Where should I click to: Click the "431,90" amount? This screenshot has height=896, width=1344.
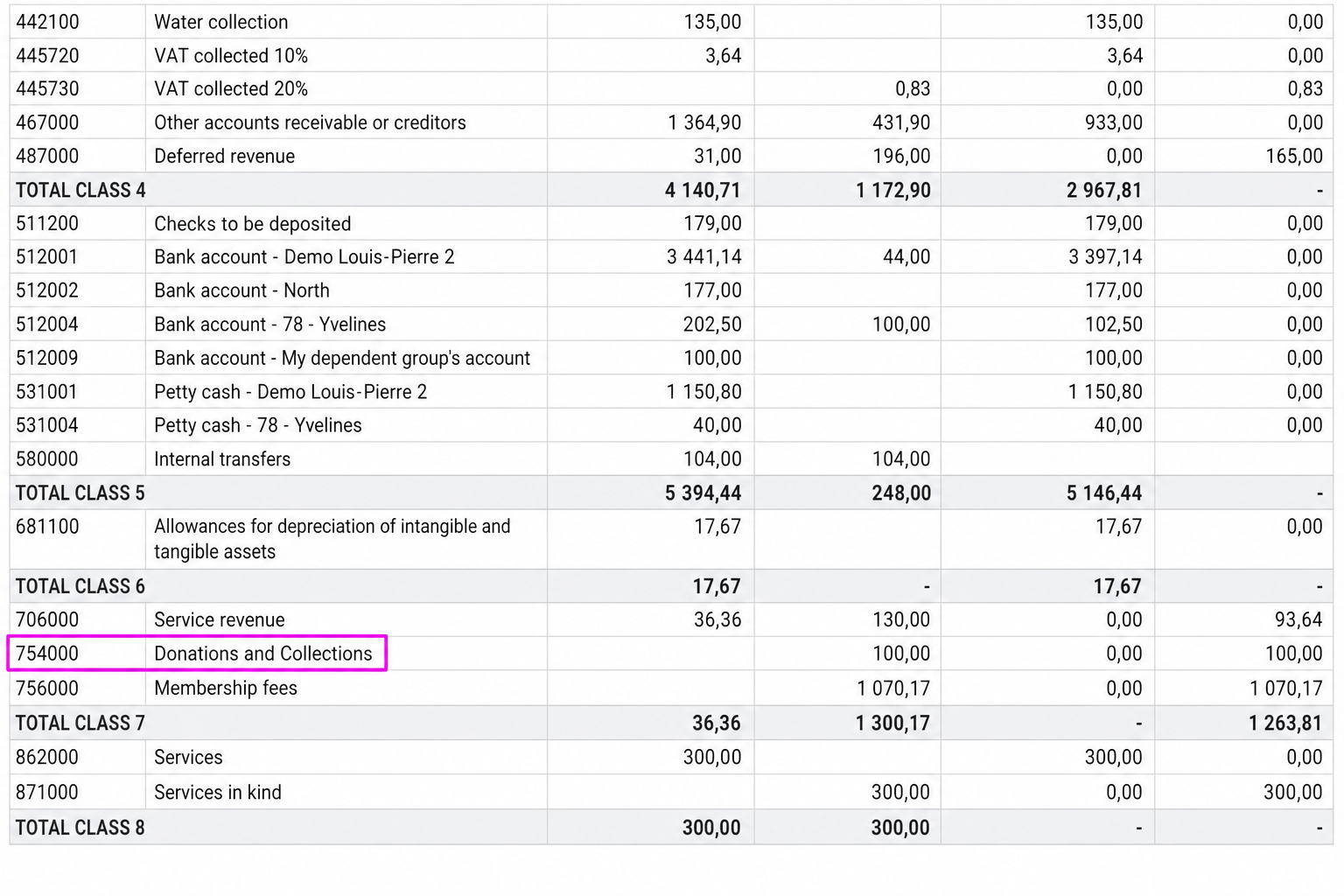[901, 122]
